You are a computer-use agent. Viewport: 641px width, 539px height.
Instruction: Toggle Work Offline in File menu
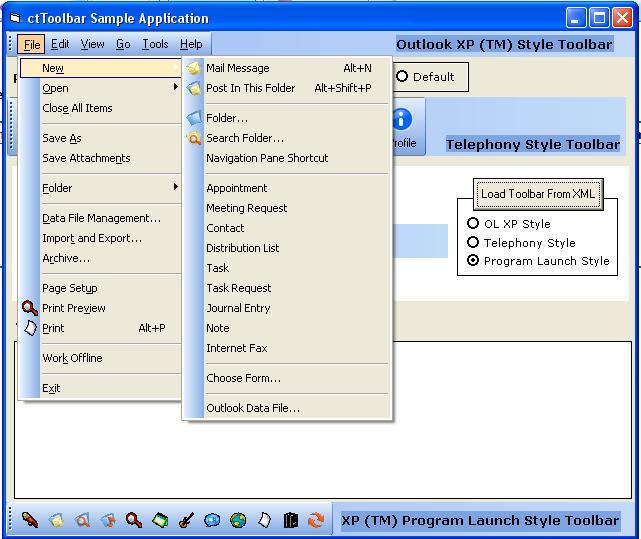100,358
